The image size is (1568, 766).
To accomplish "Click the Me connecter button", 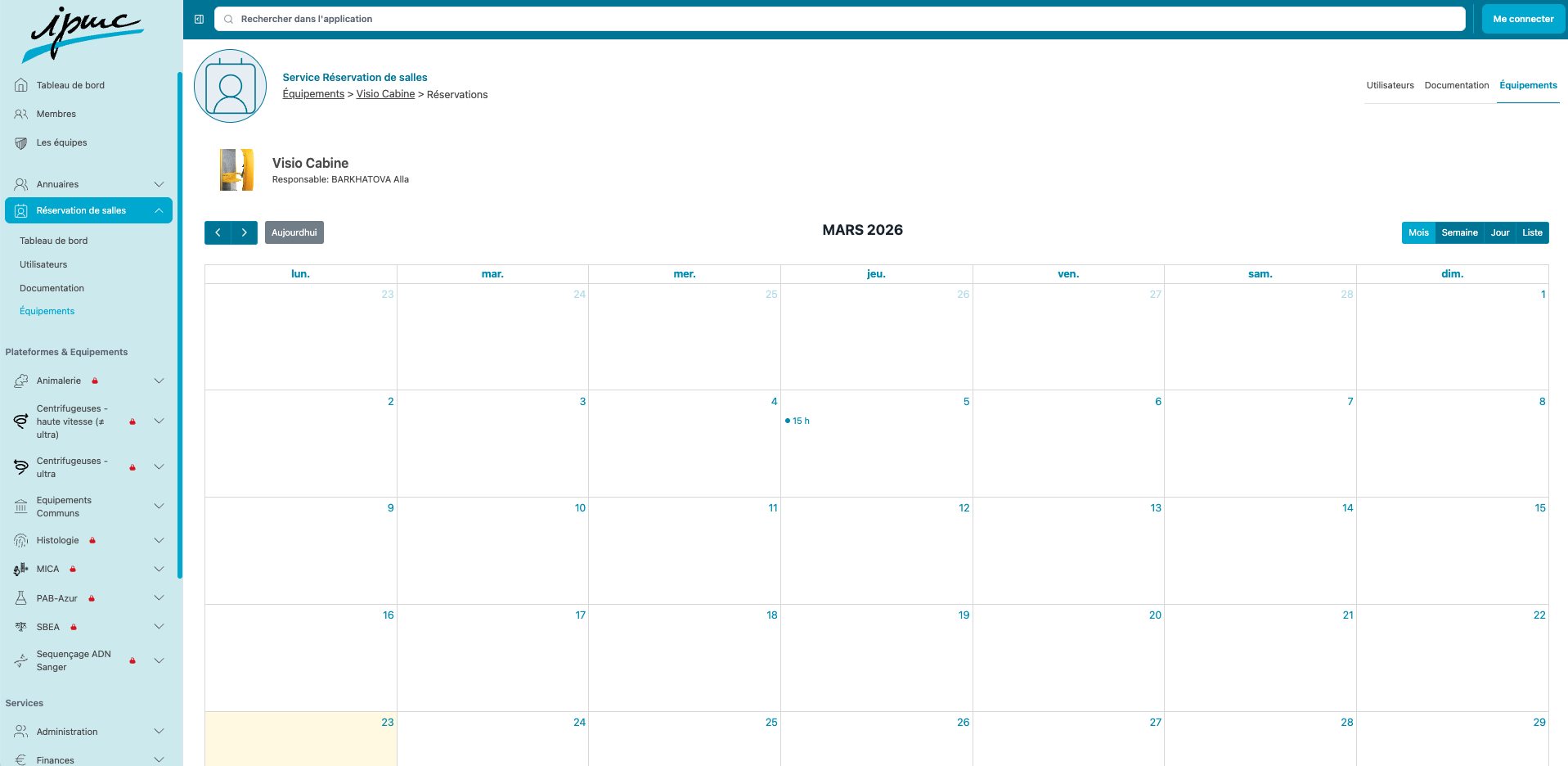I will [1523, 19].
